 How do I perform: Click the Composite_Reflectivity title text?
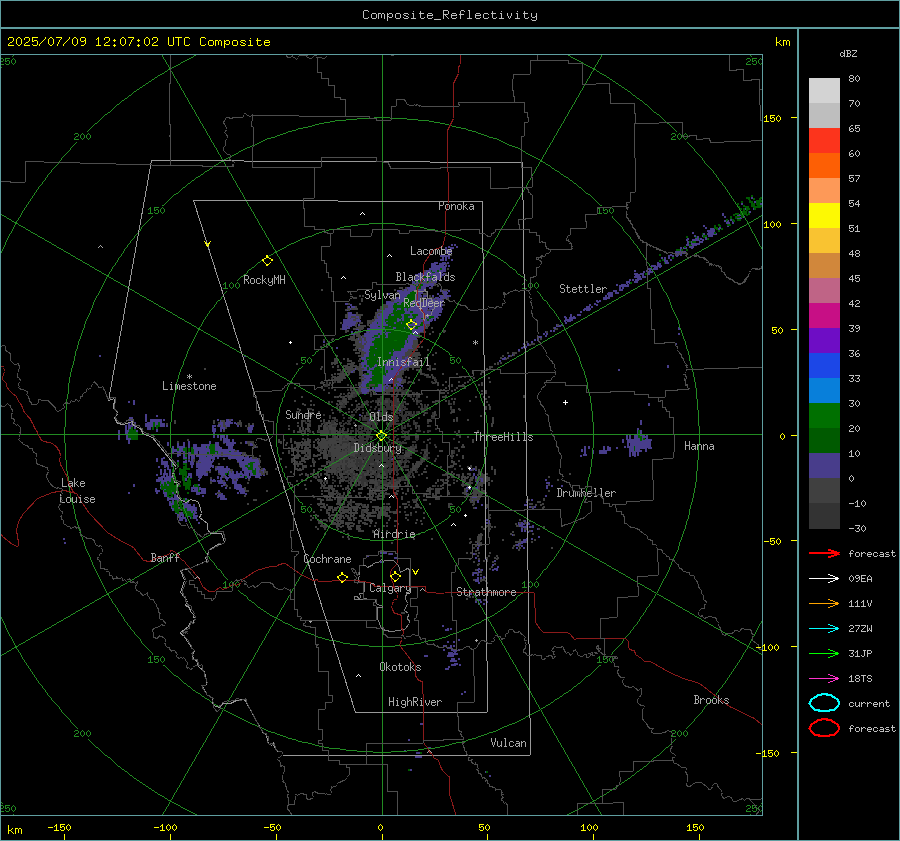click(x=450, y=15)
